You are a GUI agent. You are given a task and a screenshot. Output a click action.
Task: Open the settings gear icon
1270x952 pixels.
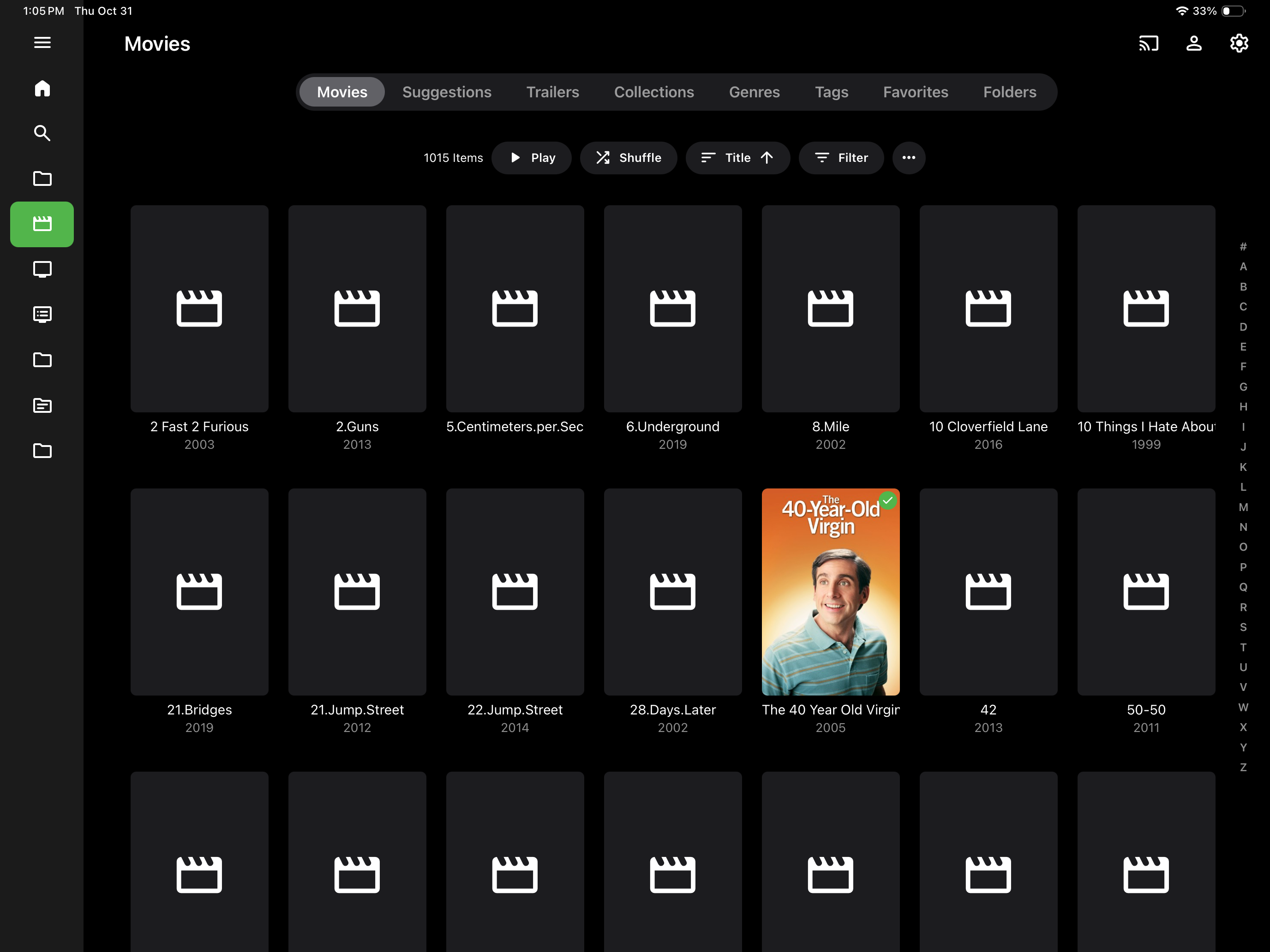[x=1239, y=43]
